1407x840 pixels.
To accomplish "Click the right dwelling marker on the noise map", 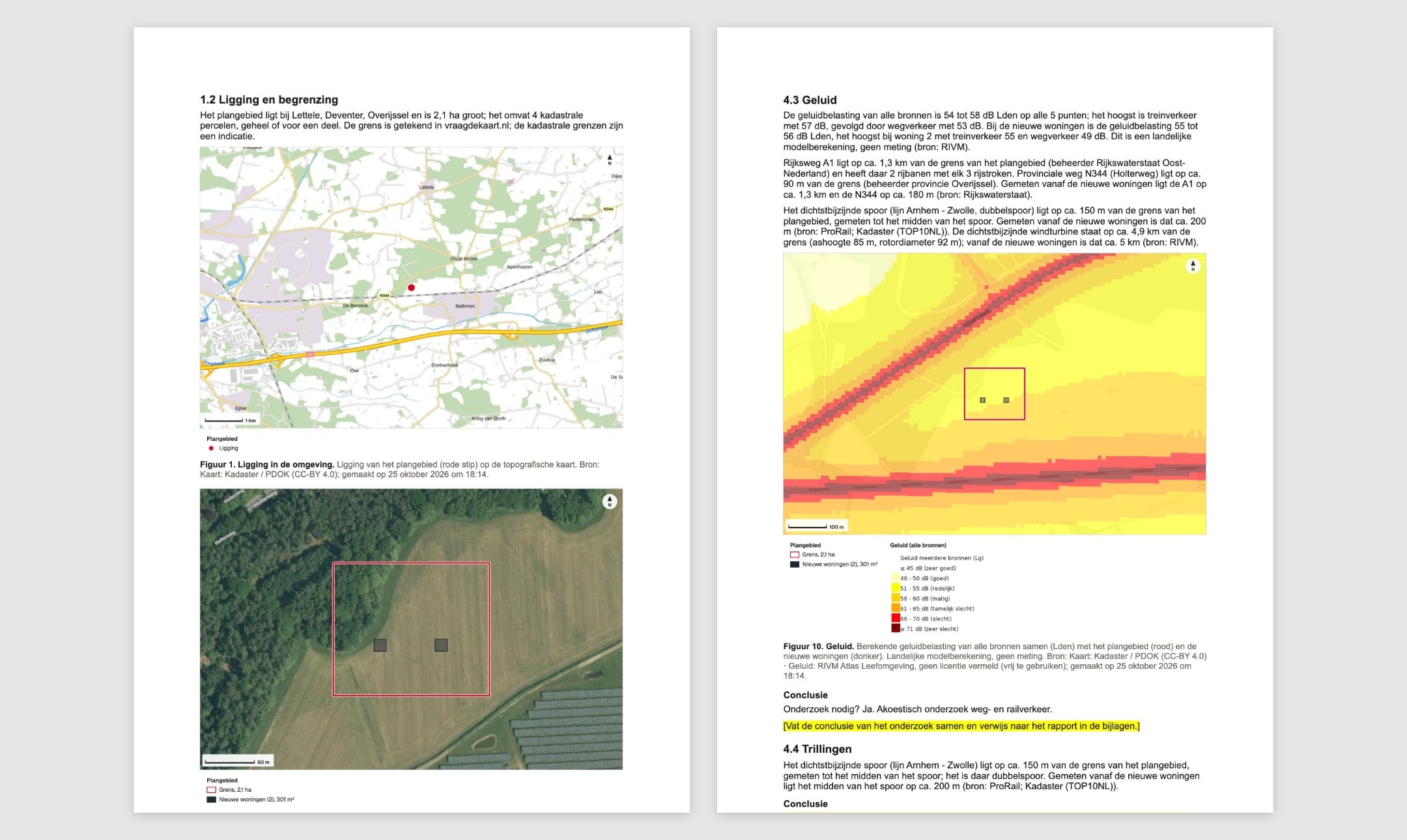I will (x=1006, y=400).
